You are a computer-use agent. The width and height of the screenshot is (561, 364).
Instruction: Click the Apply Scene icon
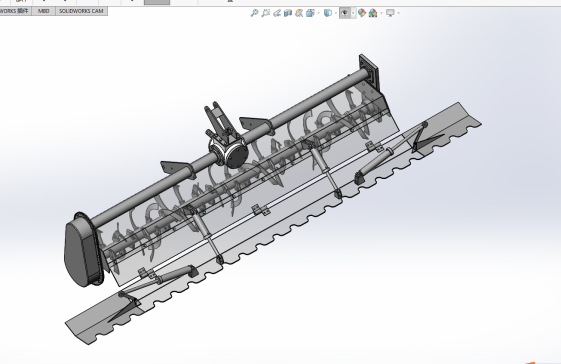(373, 13)
